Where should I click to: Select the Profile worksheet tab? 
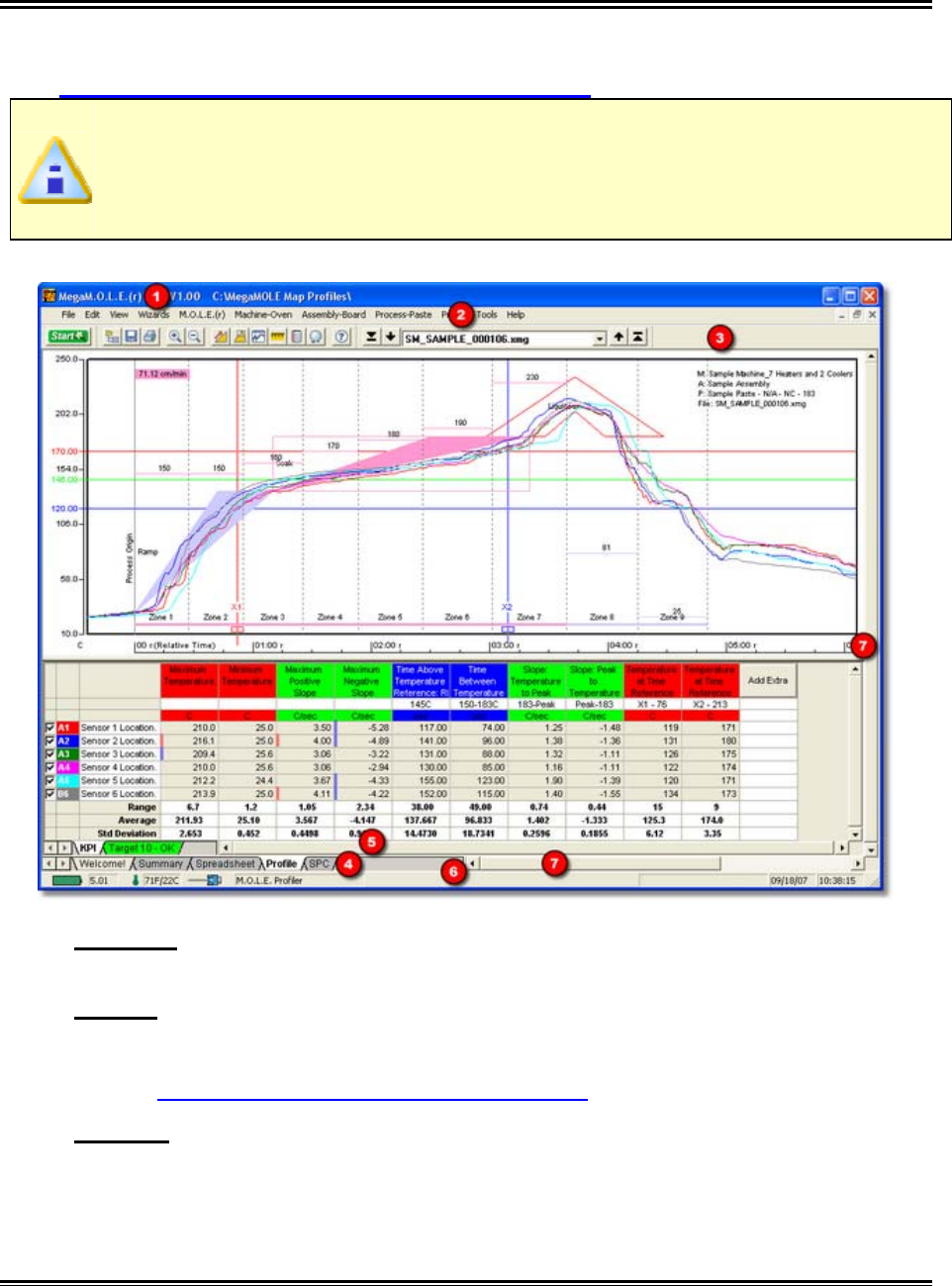(x=281, y=863)
